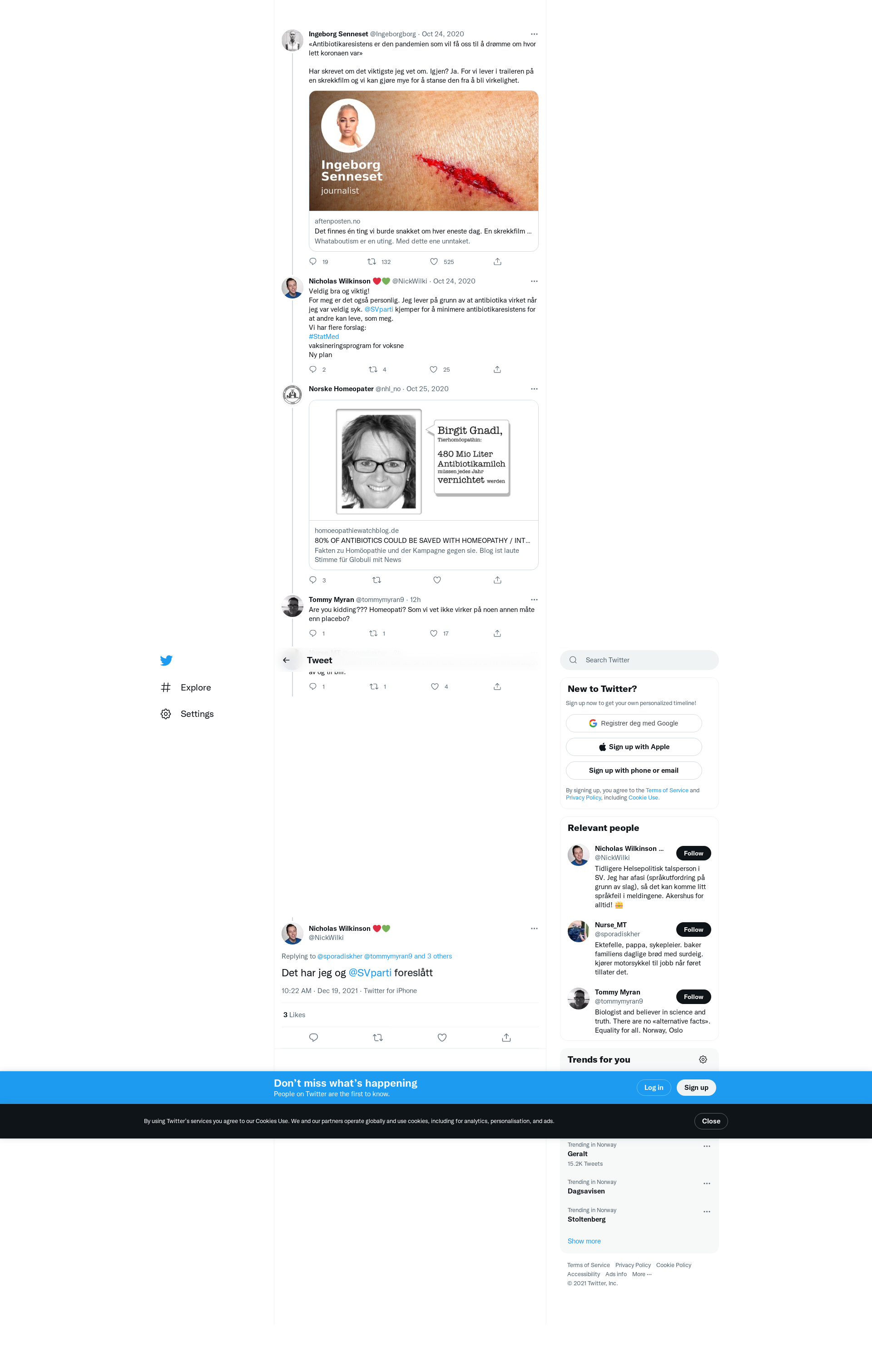872x1372 pixels.
Task: Close the cookie notice
Action: pos(711,1121)
